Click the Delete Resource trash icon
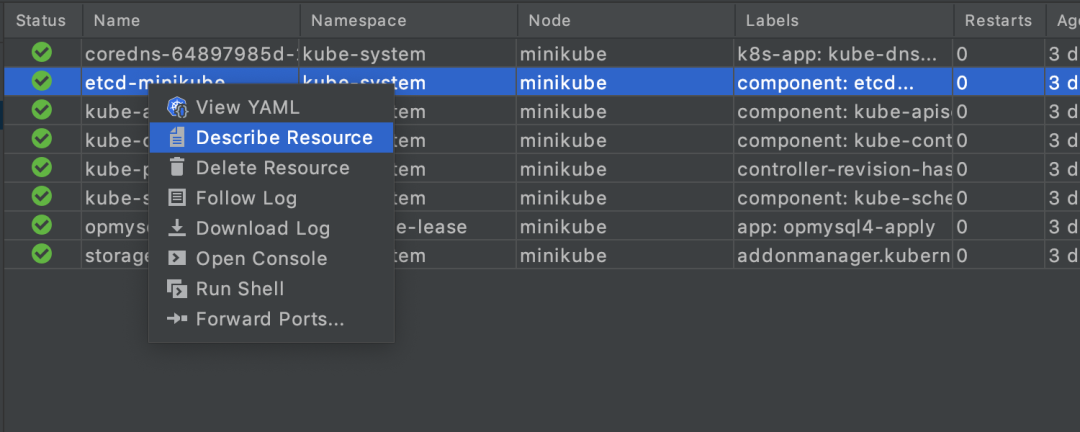 click(x=177, y=168)
